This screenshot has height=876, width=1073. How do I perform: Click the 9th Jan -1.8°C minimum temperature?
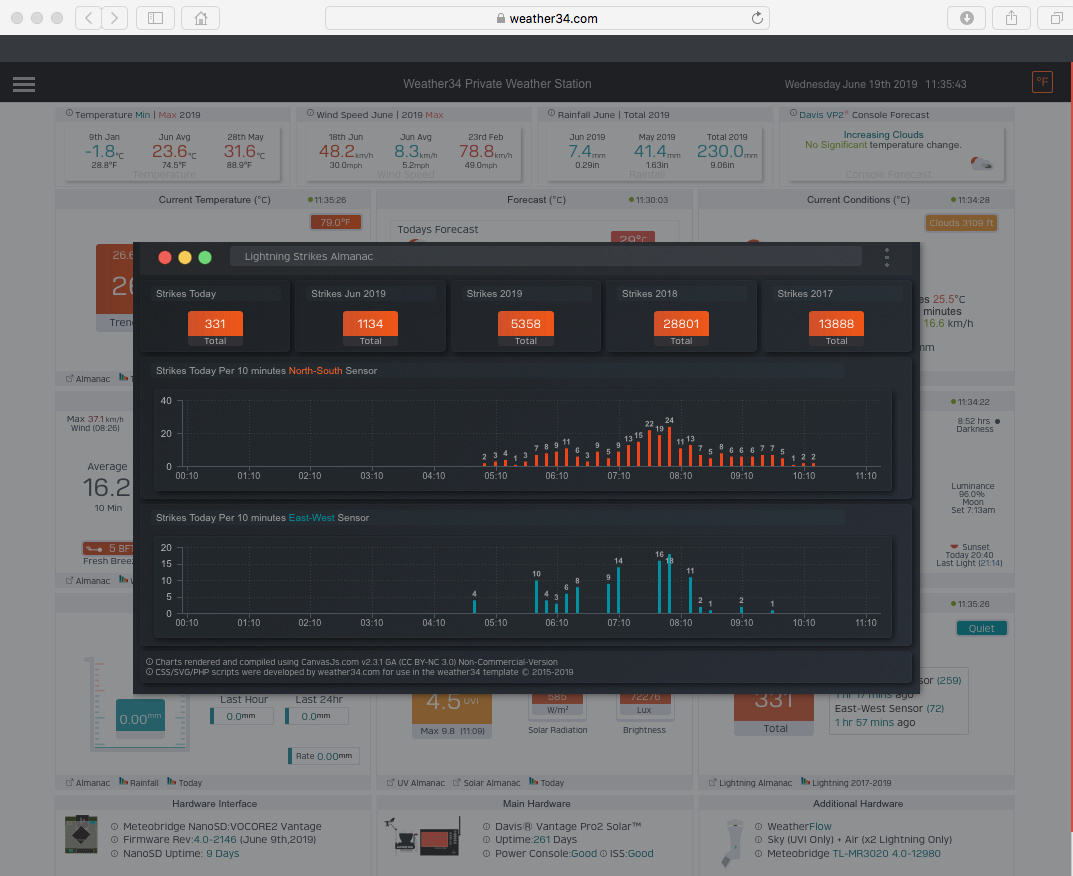(x=104, y=151)
